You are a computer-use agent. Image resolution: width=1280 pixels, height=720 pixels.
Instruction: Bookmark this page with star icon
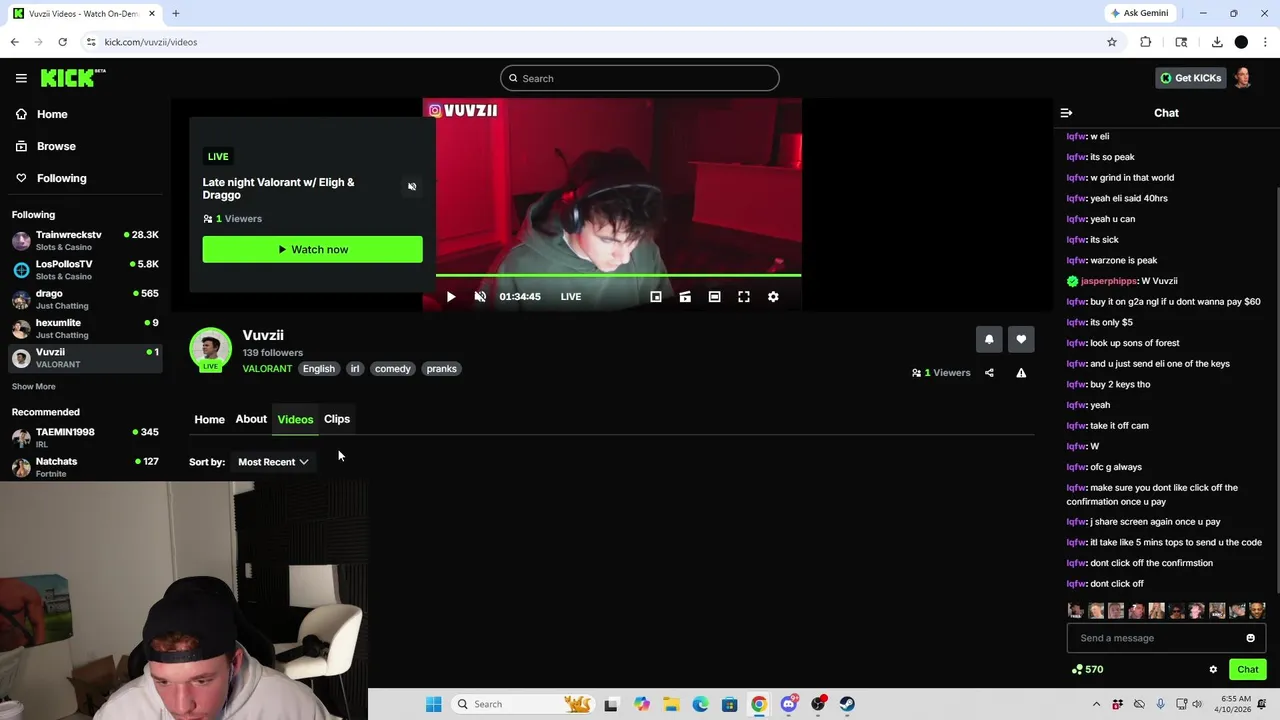coord(1111,42)
